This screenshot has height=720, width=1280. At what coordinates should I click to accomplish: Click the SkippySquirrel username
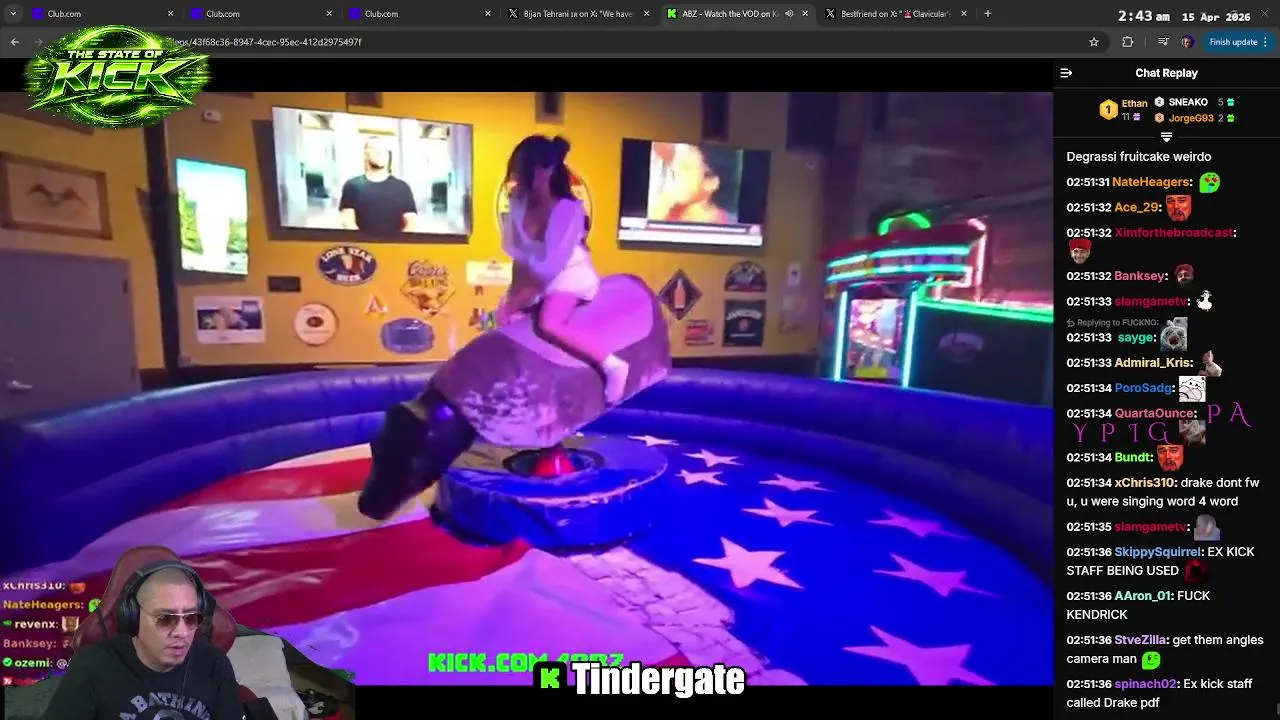(x=1157, y=552)
